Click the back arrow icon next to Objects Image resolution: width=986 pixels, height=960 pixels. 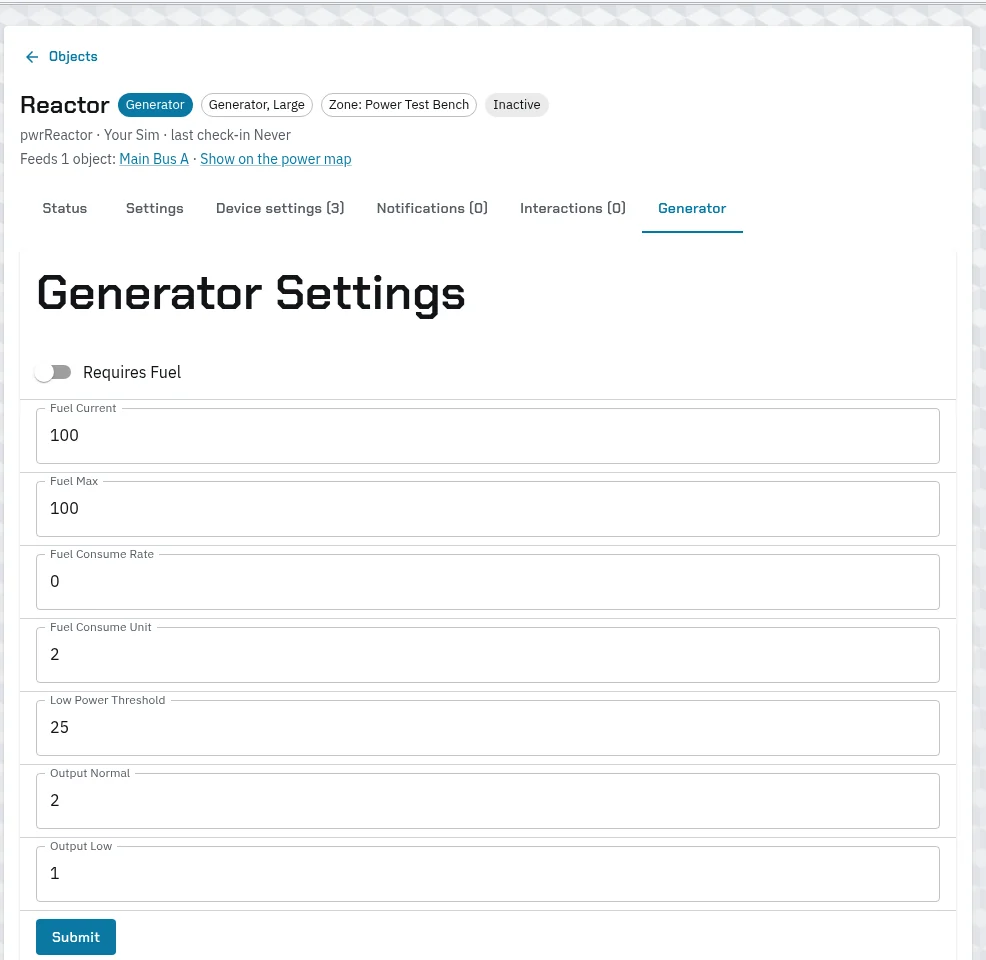click(31, 57)
